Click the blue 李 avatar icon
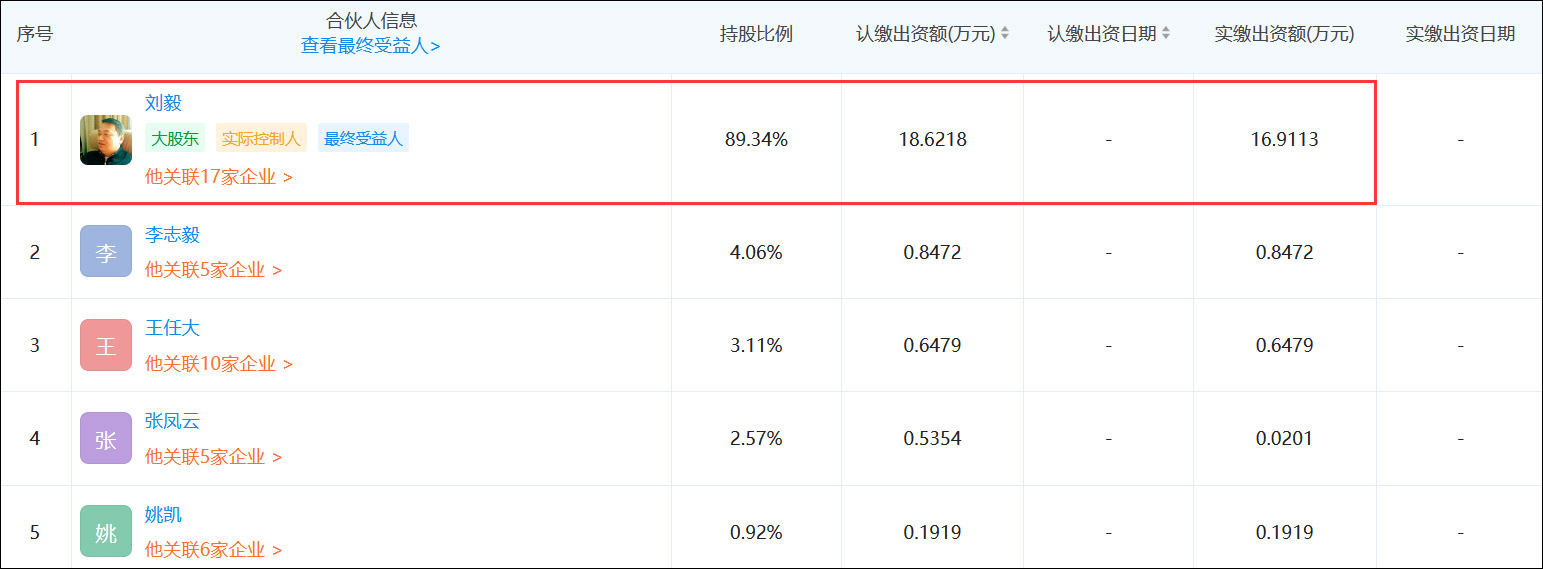 pos(106,252)
